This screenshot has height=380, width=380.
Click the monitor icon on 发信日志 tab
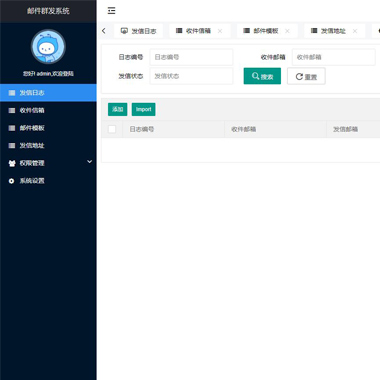[x=124, y=31]
